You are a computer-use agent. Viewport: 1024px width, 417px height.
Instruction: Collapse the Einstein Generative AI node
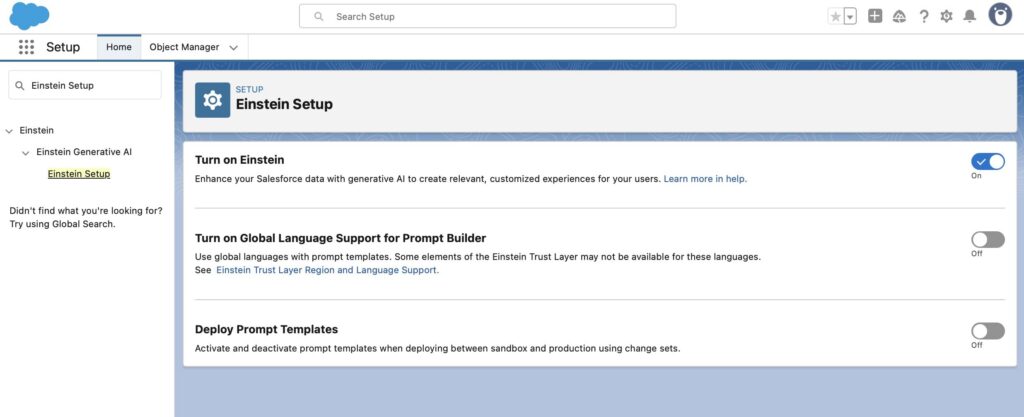(25, 153)
